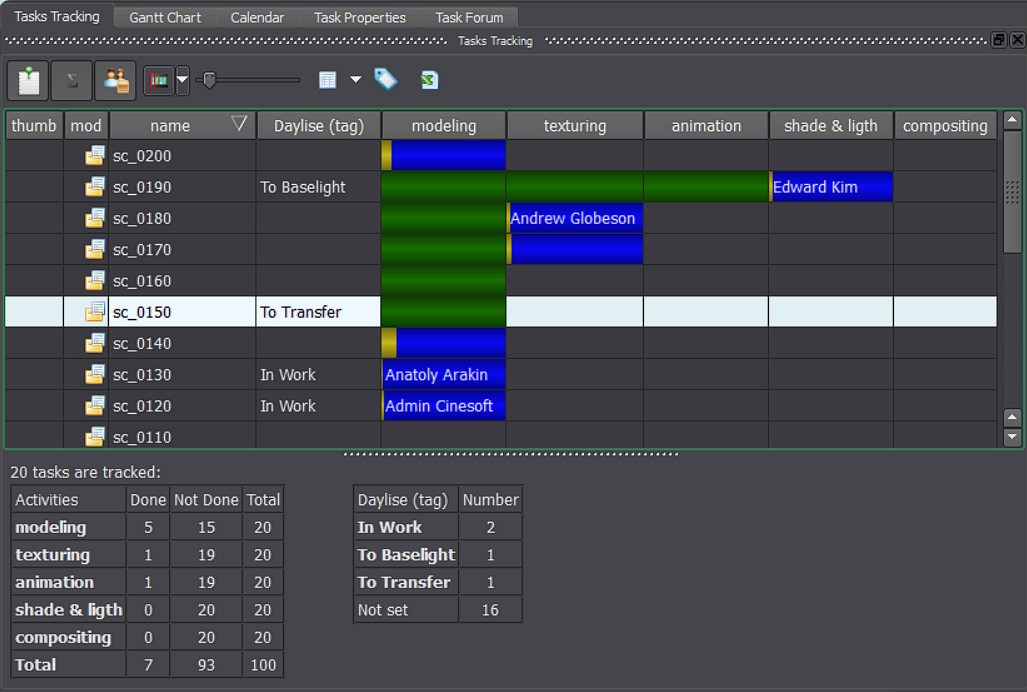This screenshot has height=692, width=1027.
Task: Click the Daylise (tag) column header in the task grid
Action: coord(318,126)
